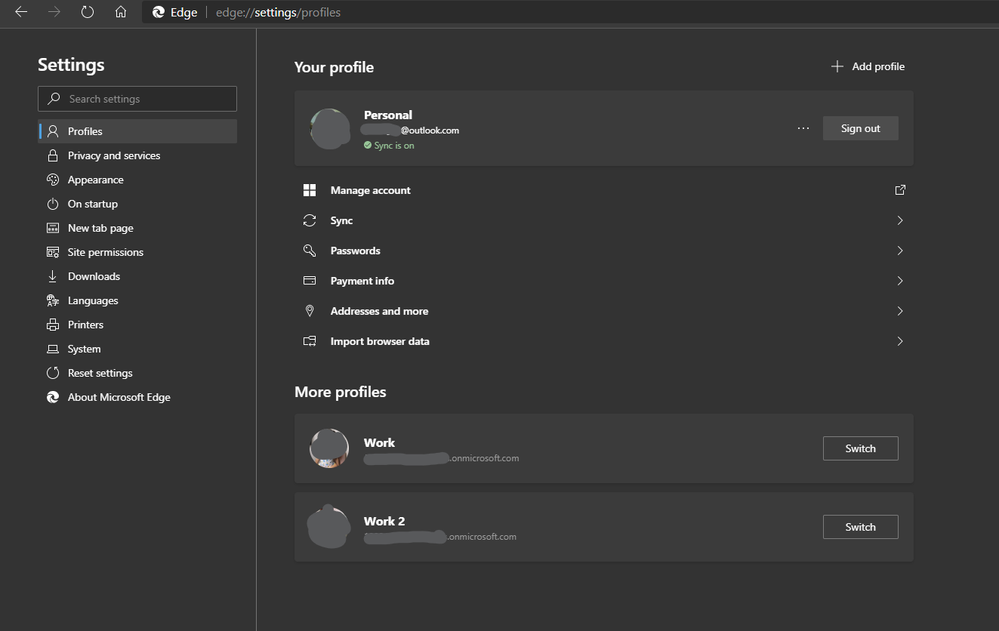Open the home page icon
This screenshot has width=999, height=631.
tap(120, 12)
